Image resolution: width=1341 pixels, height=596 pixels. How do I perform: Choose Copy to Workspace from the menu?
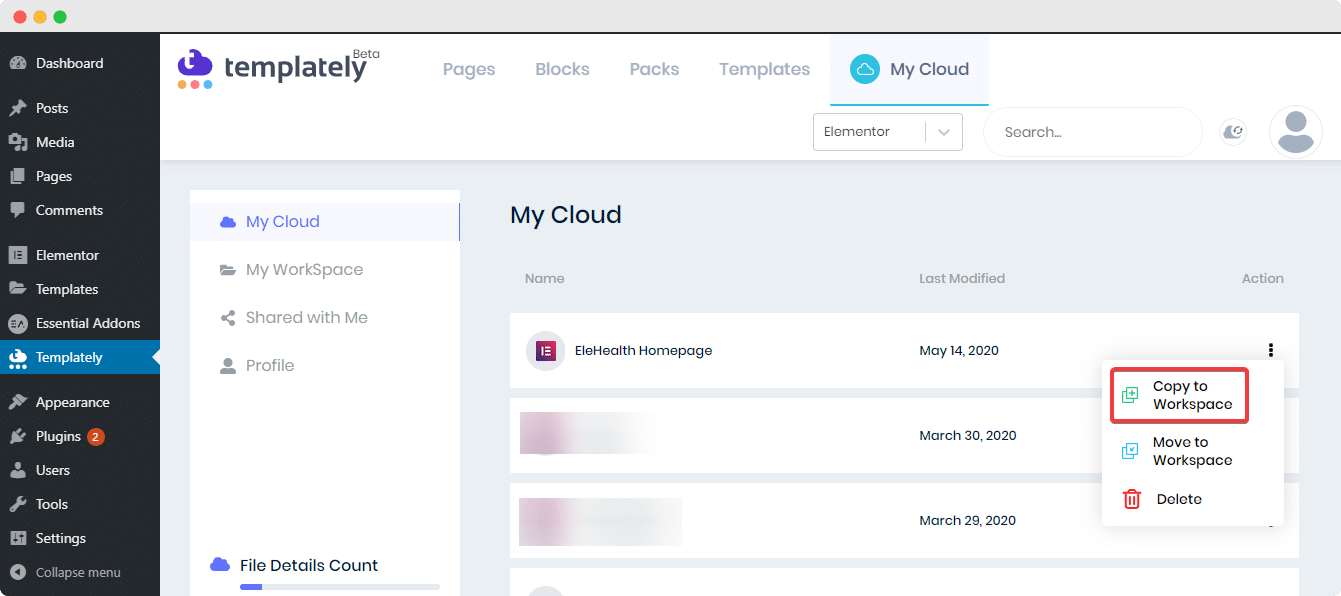point(1180,395)
